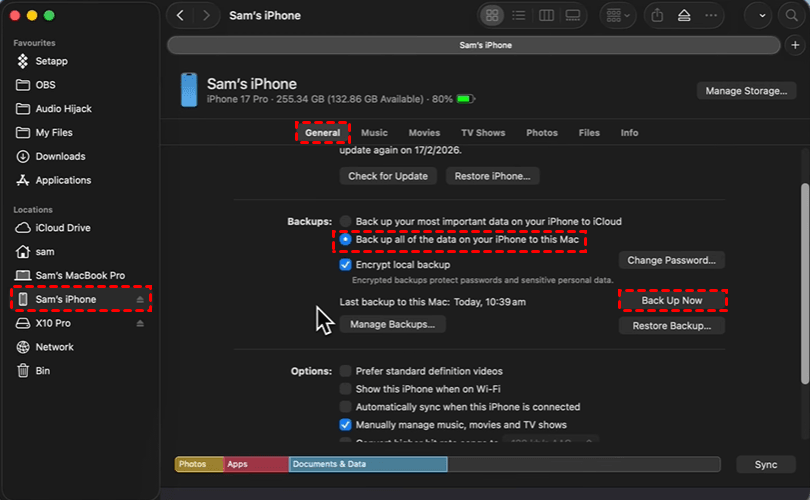Switch Finder to icon grid view

pyautogui.click(x=492, y=15)
